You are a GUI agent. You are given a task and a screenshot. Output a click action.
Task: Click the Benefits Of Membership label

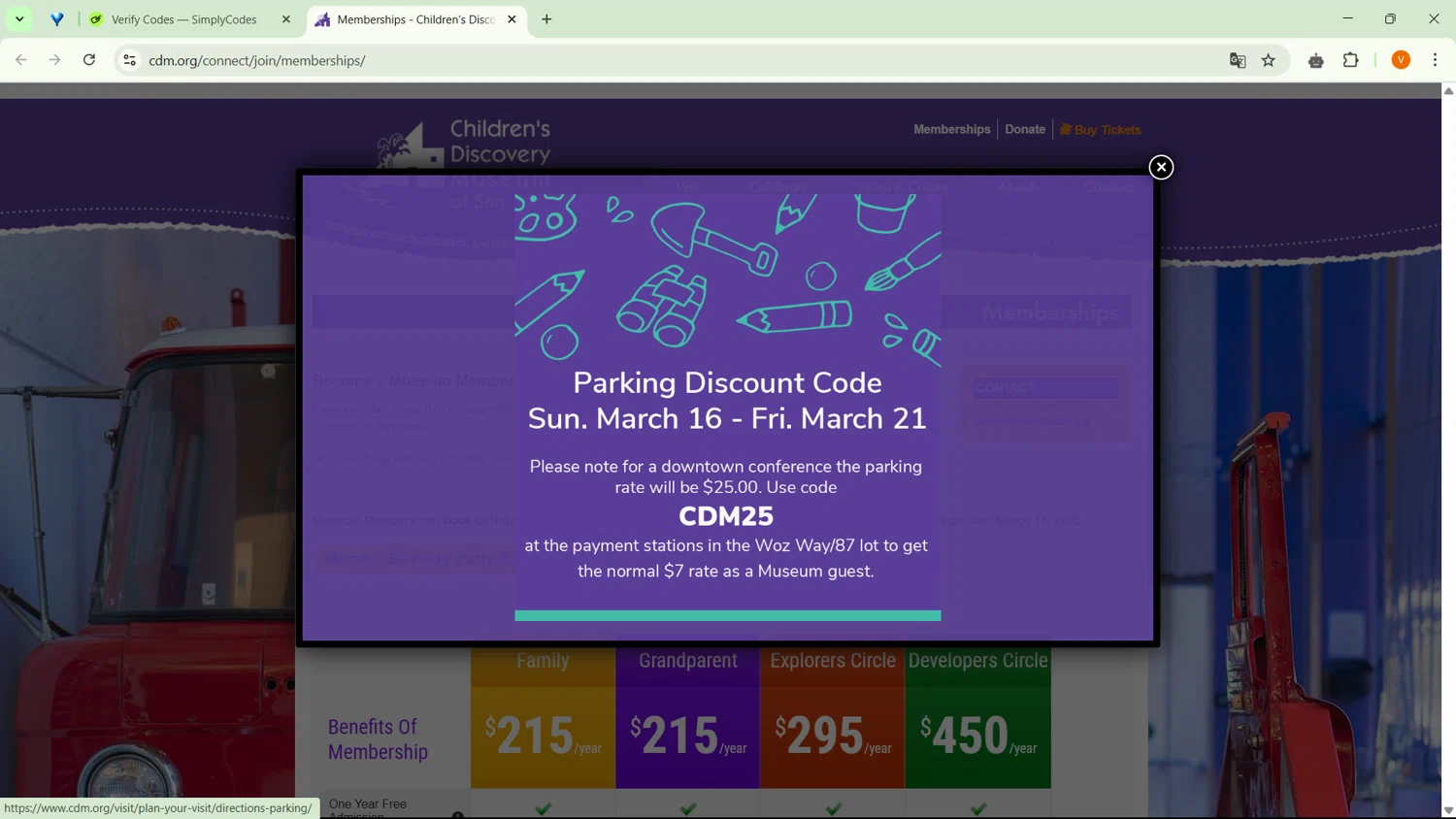click(x=378, y=739)
